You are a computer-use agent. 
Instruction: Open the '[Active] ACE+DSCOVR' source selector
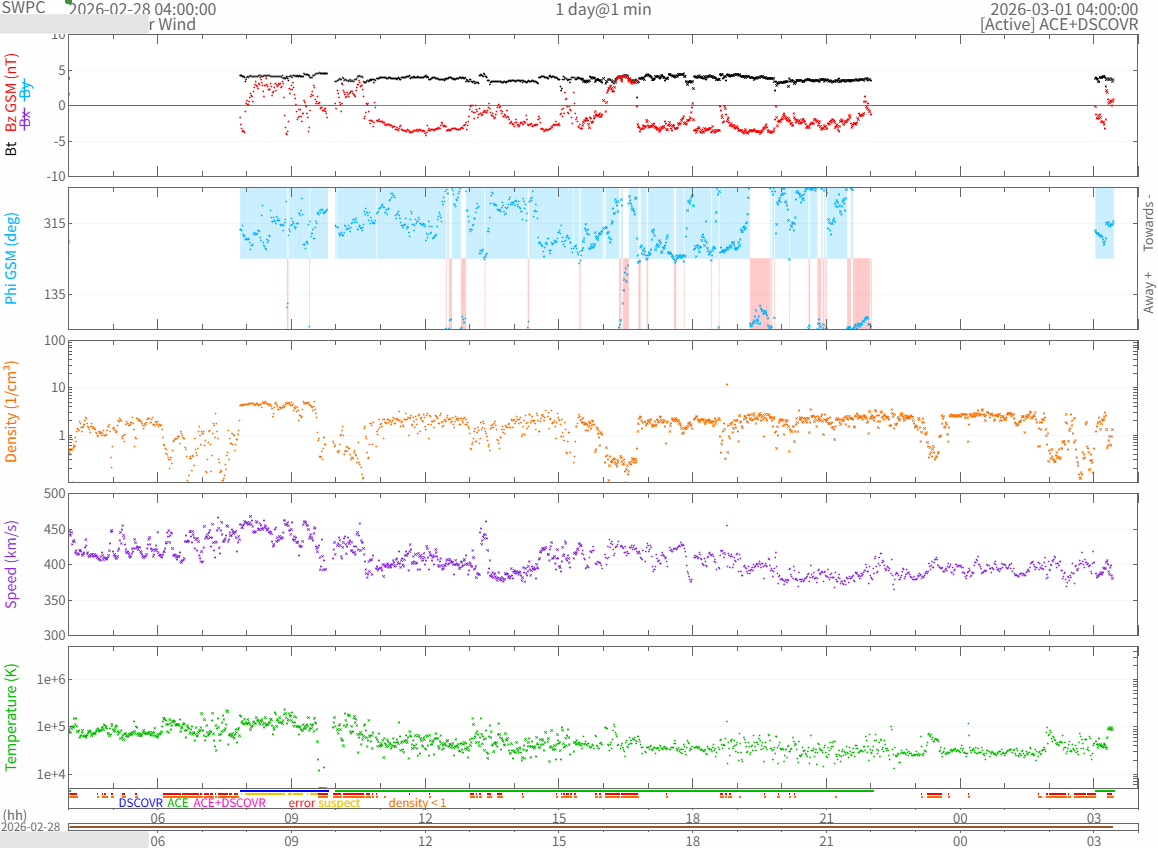coord(1059,24)
